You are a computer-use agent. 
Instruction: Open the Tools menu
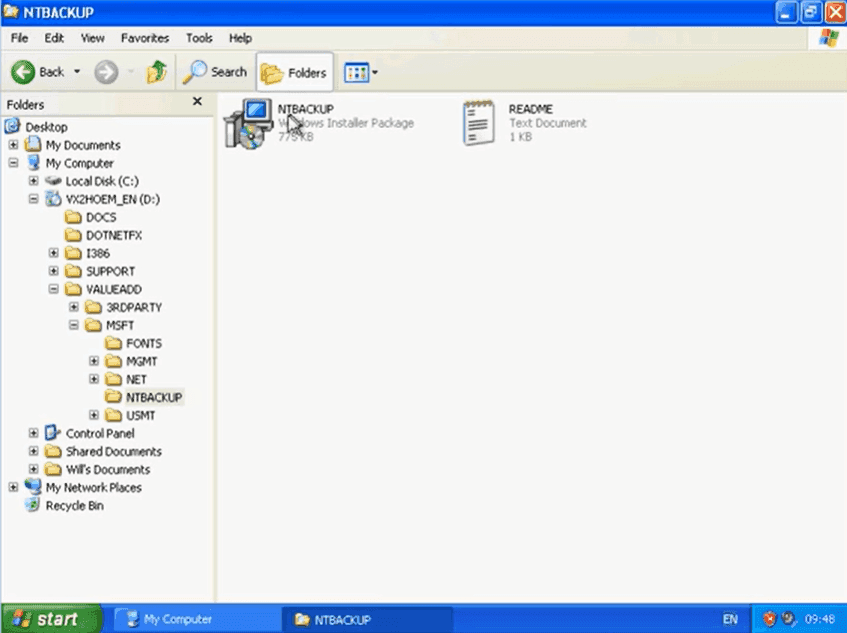coord(199,38)
